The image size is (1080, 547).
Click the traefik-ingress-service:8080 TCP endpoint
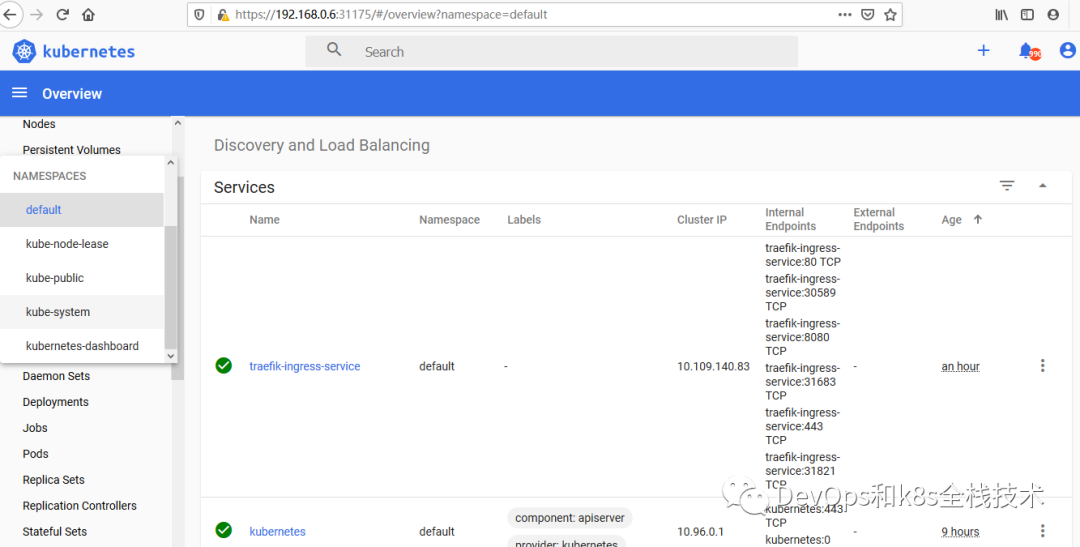pos(802,337)
